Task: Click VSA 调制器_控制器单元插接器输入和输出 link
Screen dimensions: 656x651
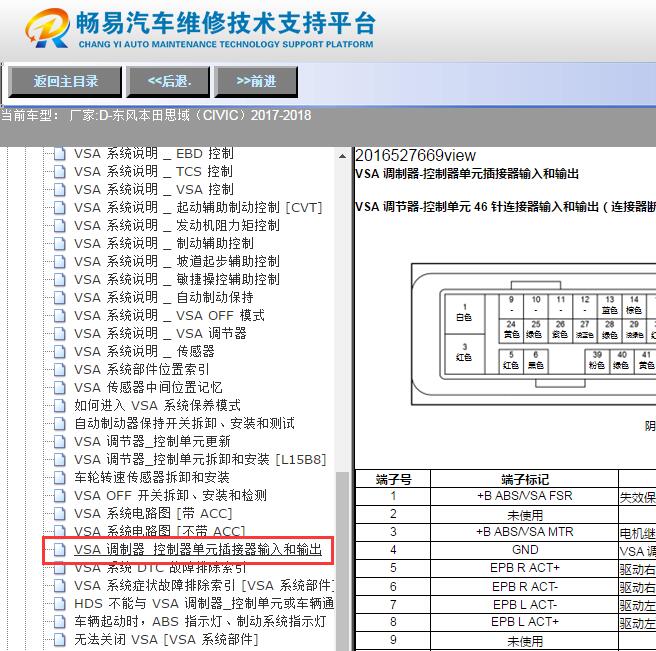Action: 198,549
